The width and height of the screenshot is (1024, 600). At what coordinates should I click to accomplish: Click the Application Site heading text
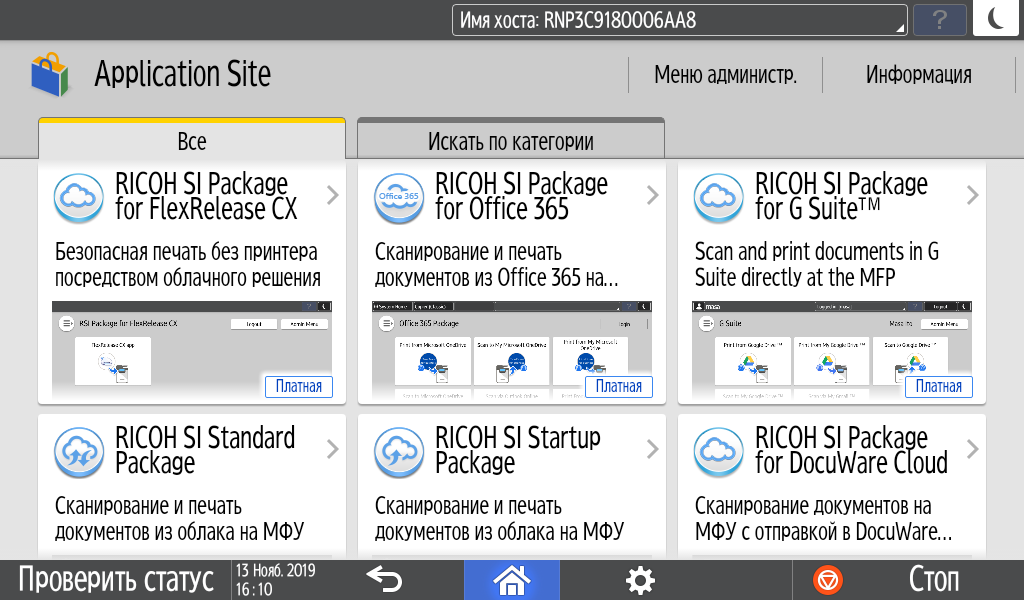pyautogui.click(x=183, y=74)
